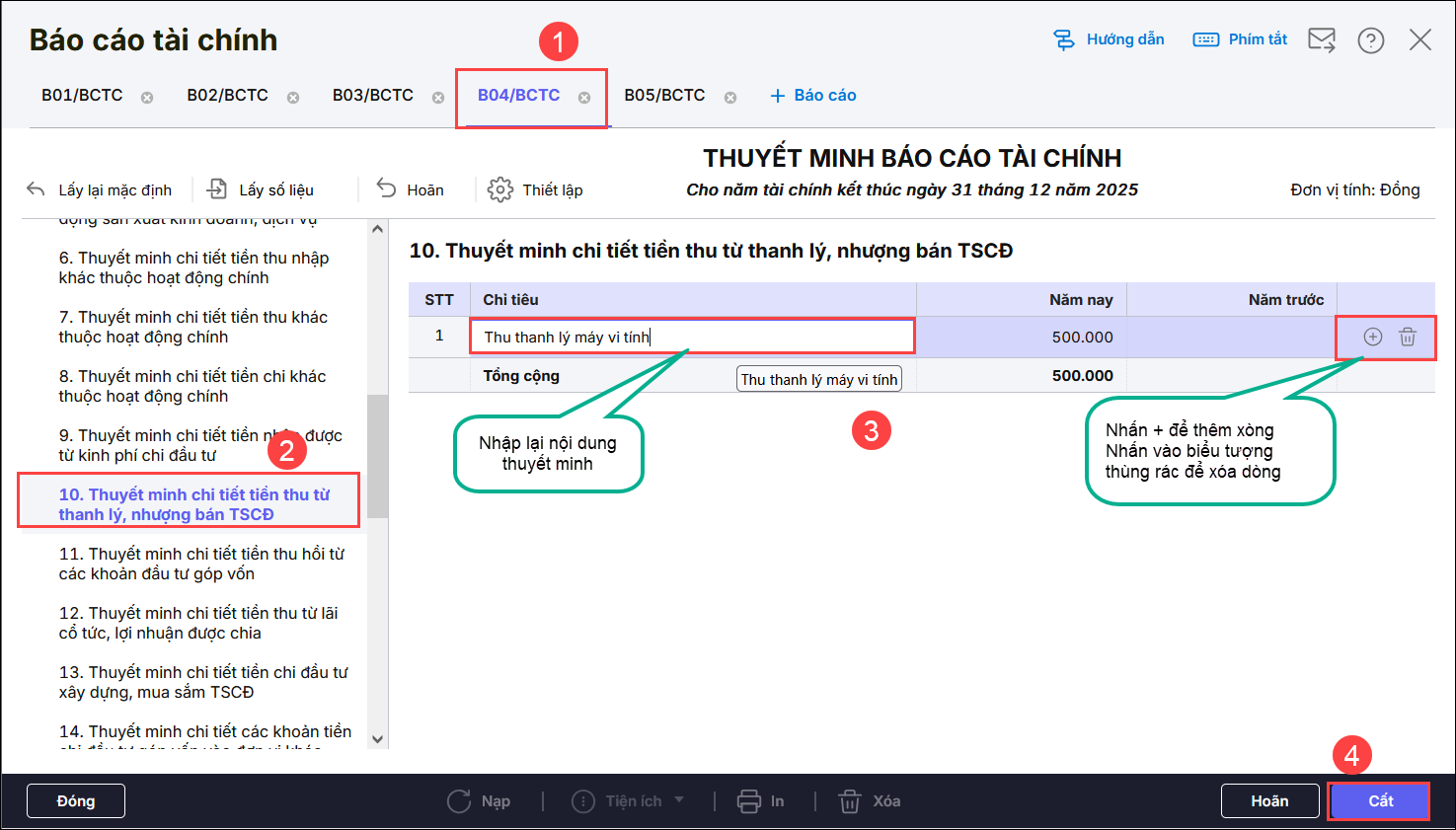The height and width of the screenshot is (830, 1456).
Task: Add a new report with + Báo cáo
Action: [812, 96]
